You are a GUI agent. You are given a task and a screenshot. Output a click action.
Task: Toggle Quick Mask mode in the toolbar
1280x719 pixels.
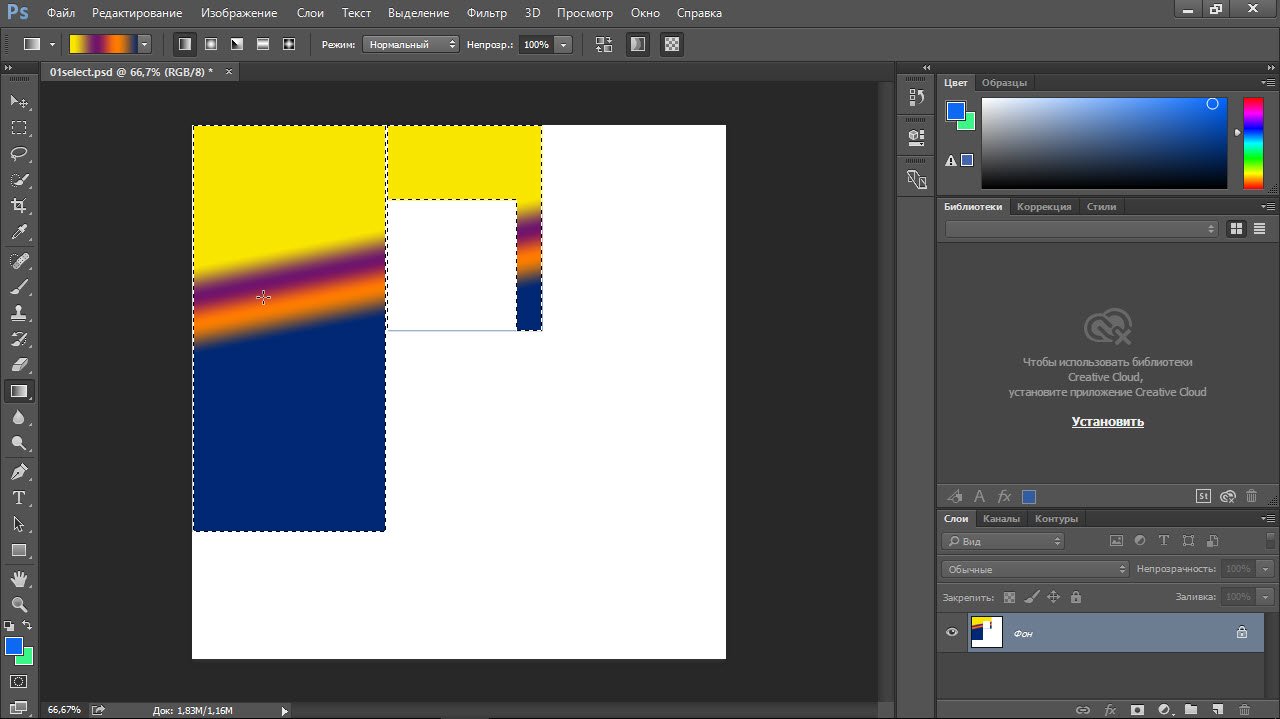click(x=19, y=682)
